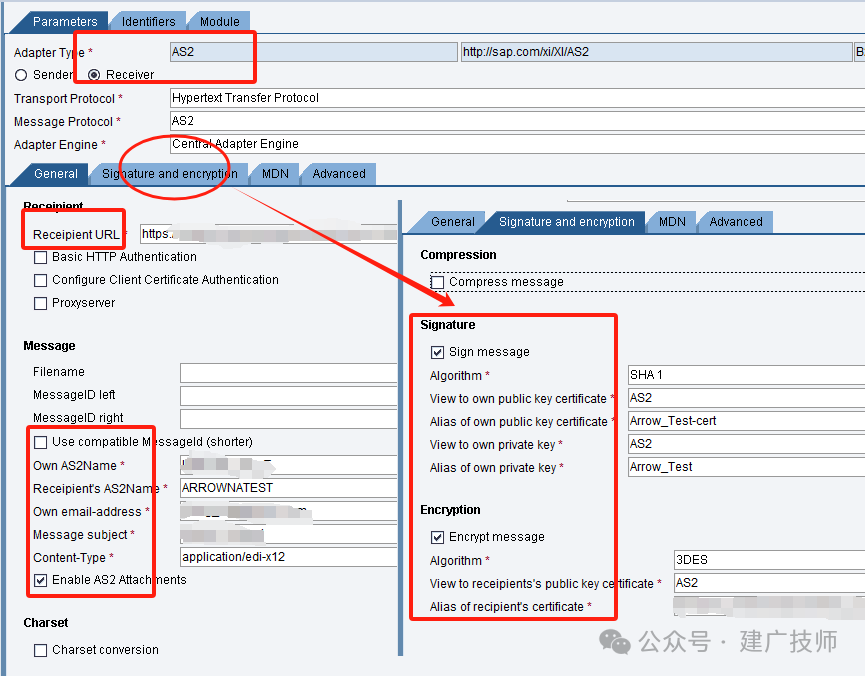The image size is (865, 676).
Task: Select the Receiver radio button
Action: (94, 75)
